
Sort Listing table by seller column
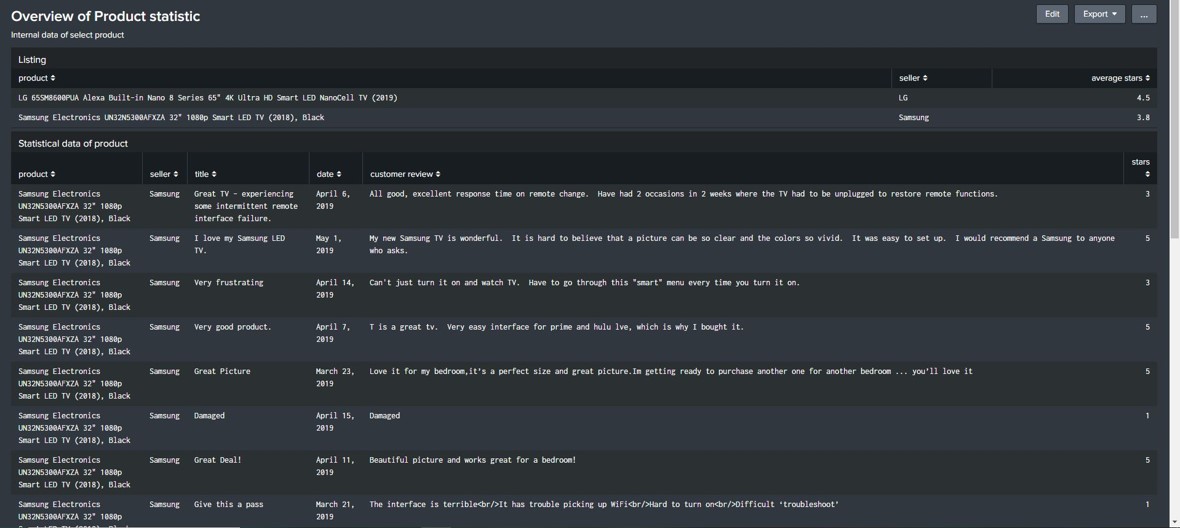click(x=913, y=78)
